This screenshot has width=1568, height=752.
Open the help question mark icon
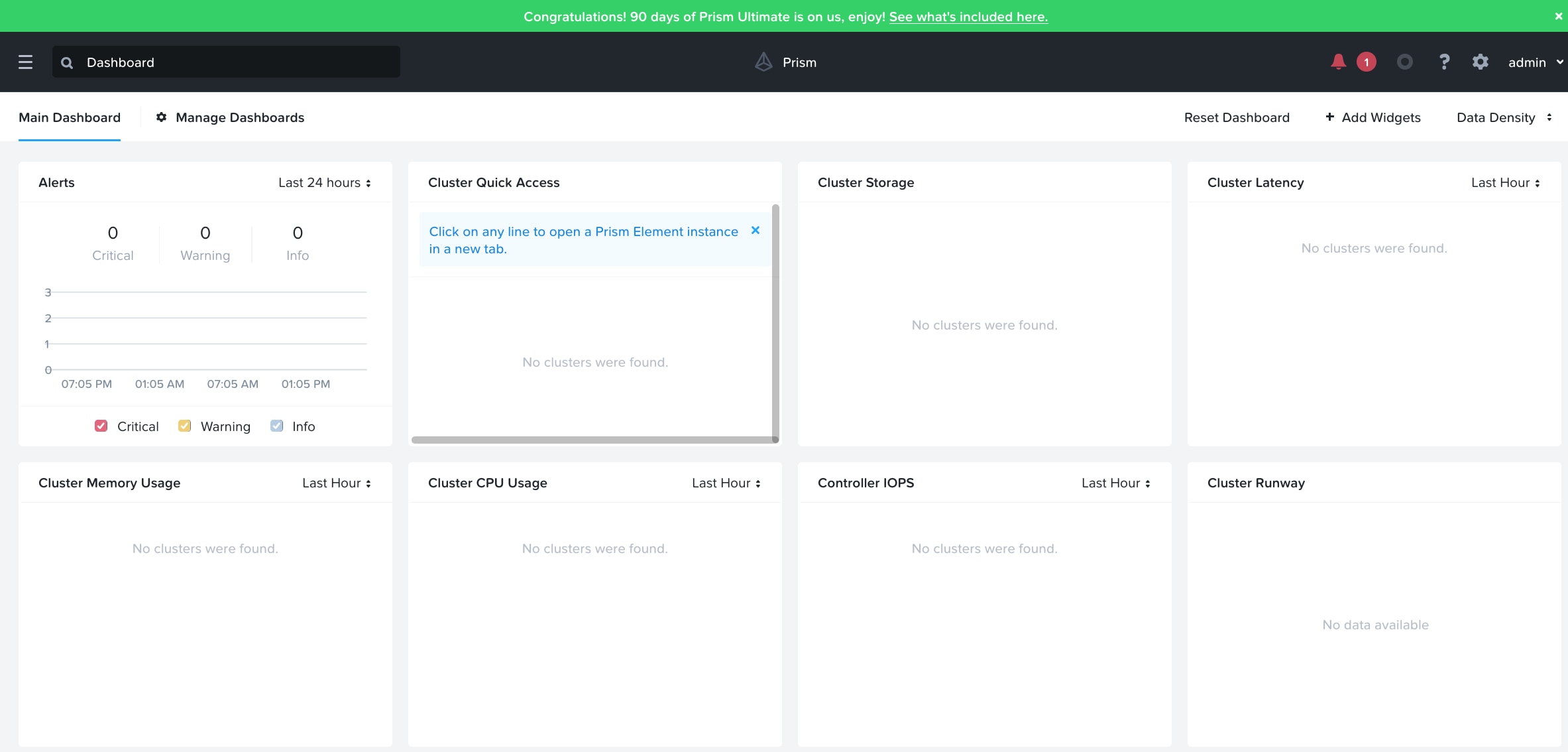point(1444,62)
